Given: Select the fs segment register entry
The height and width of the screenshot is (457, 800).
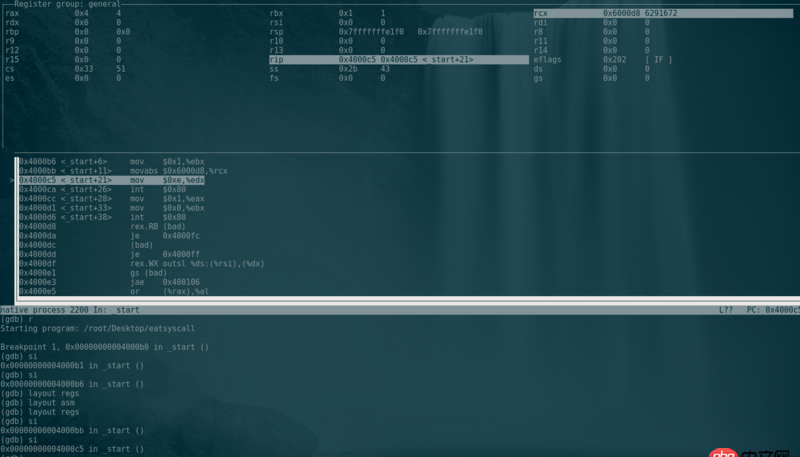Looking at the screenshot, I should (x=328, y=78).
